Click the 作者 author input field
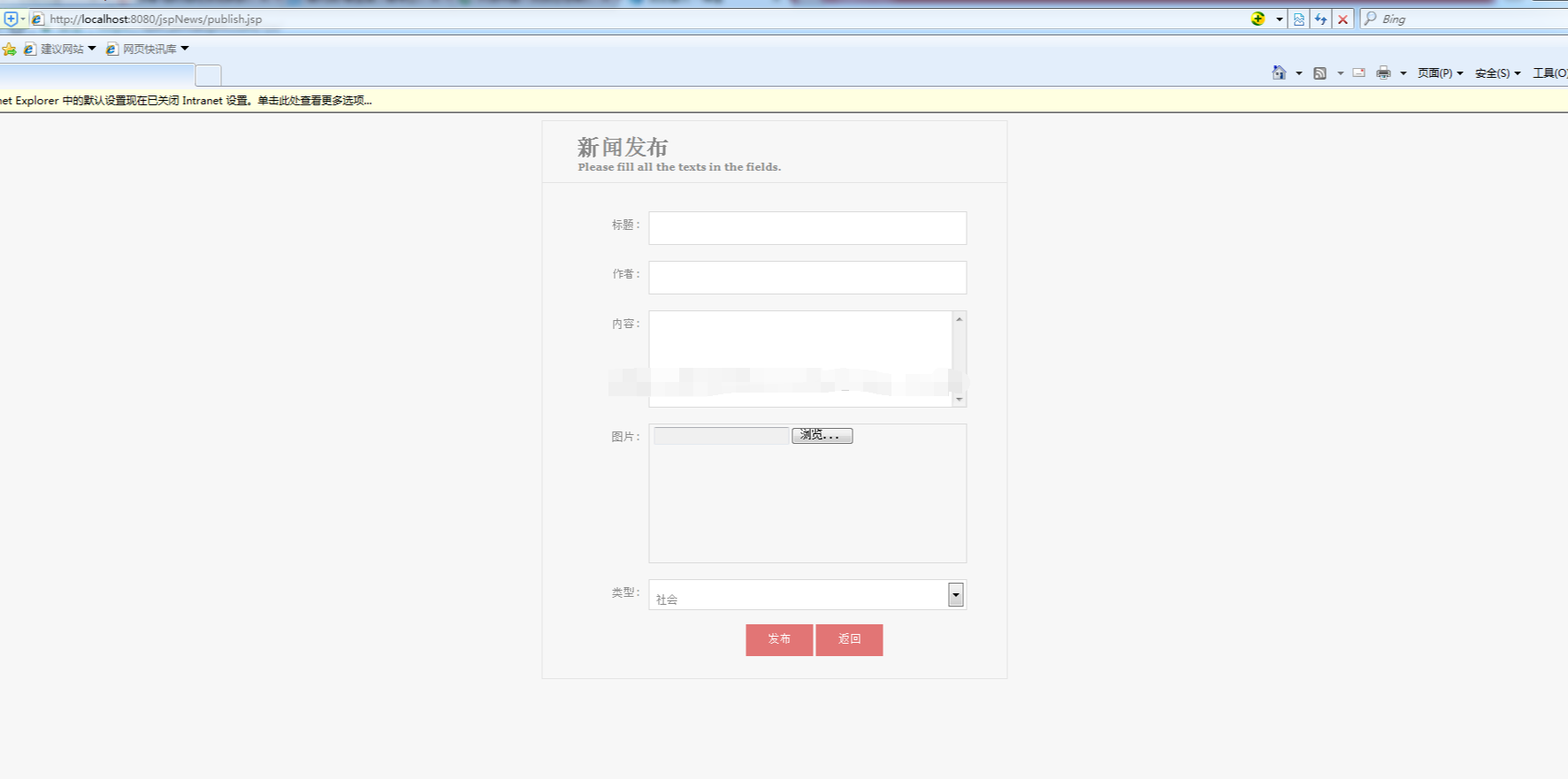 tap(807, 278)
